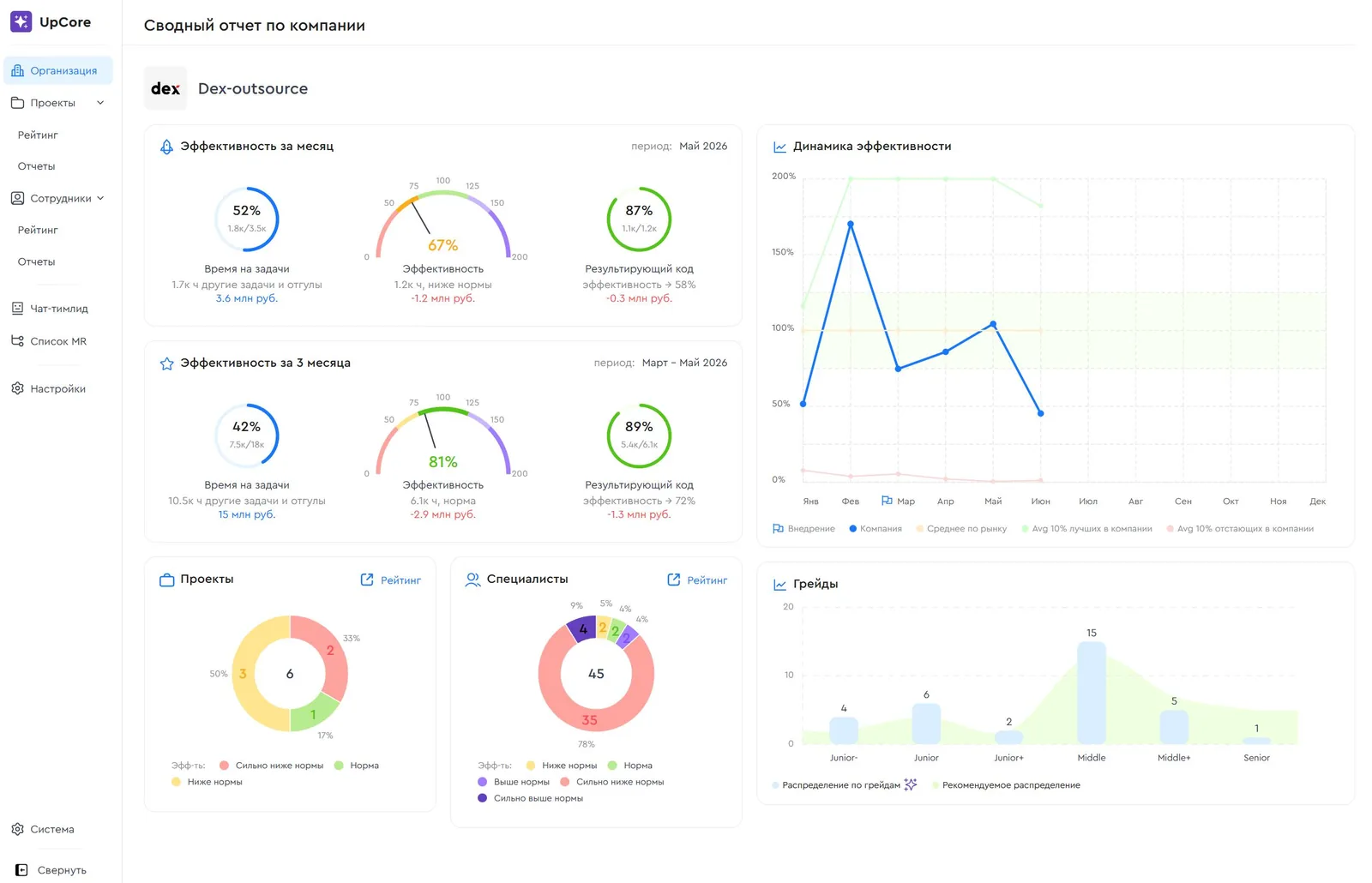The image size is (1372, 883).
Task: Open Рейтинг link in the Проекты card
Action: pos(391,580)
